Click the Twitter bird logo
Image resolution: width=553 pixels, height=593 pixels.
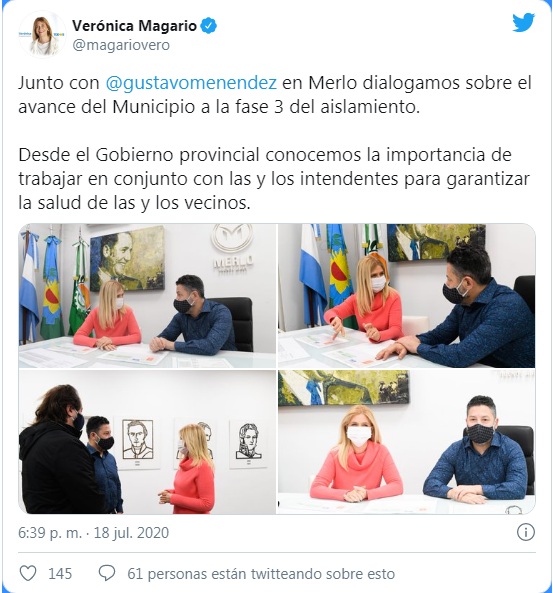523,23
